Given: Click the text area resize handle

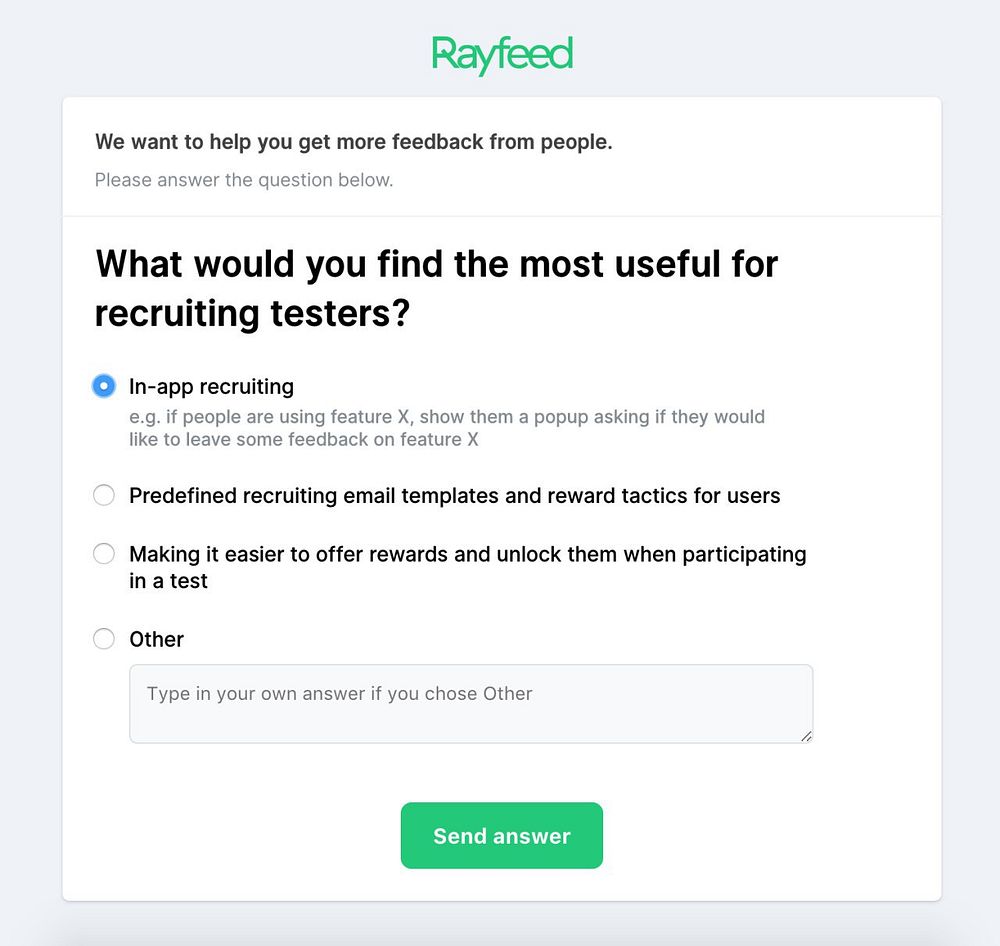Looking at the screenshot, I should (x=806, y=736).
